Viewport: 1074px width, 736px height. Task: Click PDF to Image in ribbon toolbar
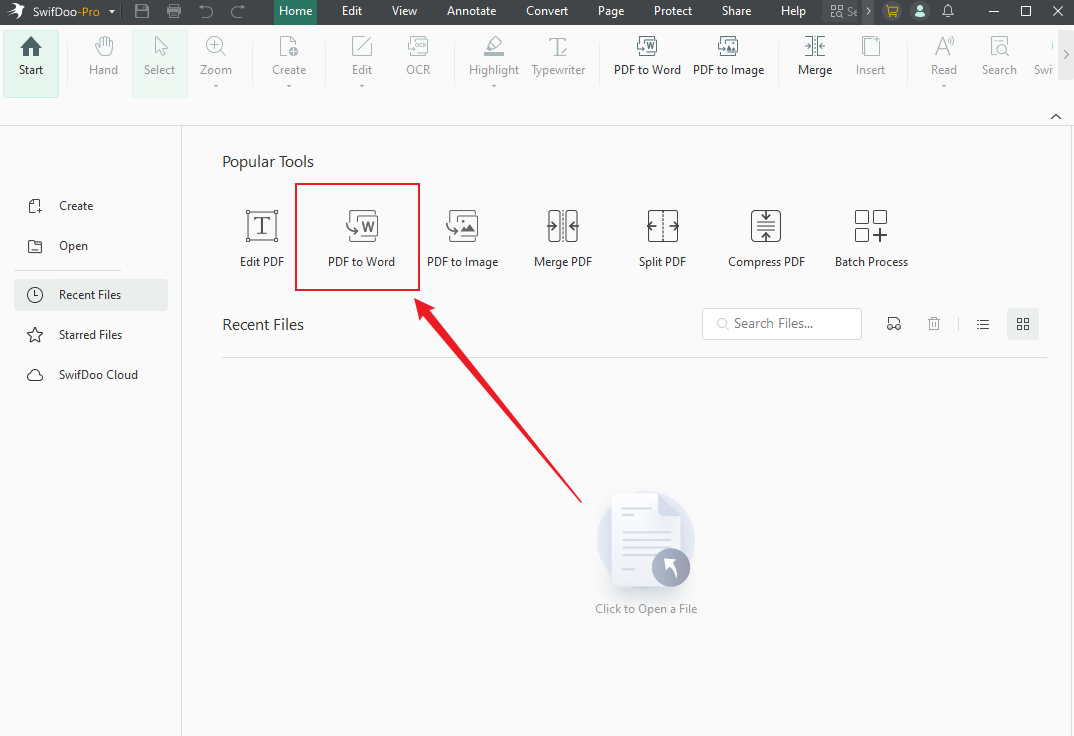pos(728,56)
